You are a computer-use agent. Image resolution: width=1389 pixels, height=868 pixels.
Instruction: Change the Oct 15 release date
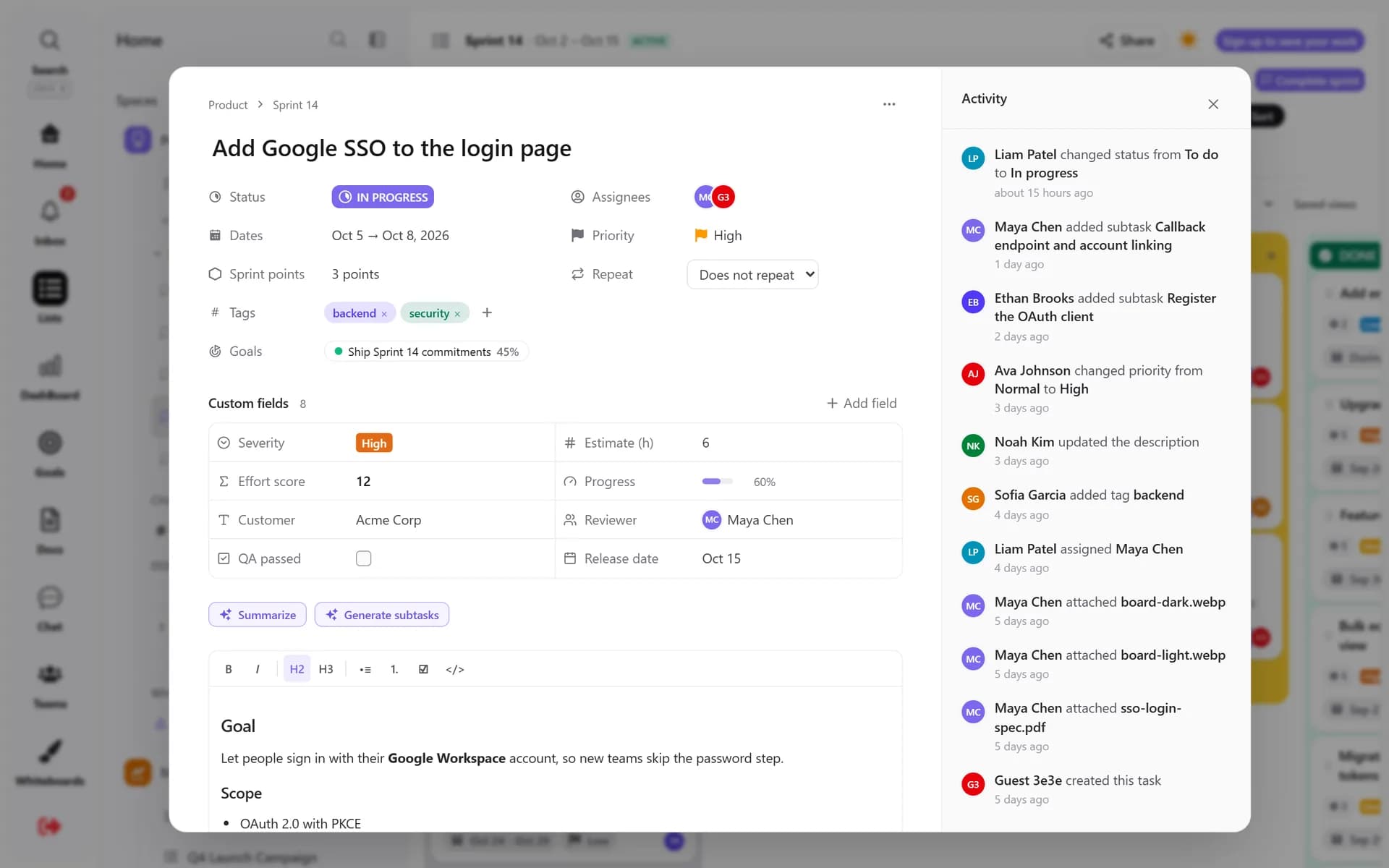(x=721, y=558)
